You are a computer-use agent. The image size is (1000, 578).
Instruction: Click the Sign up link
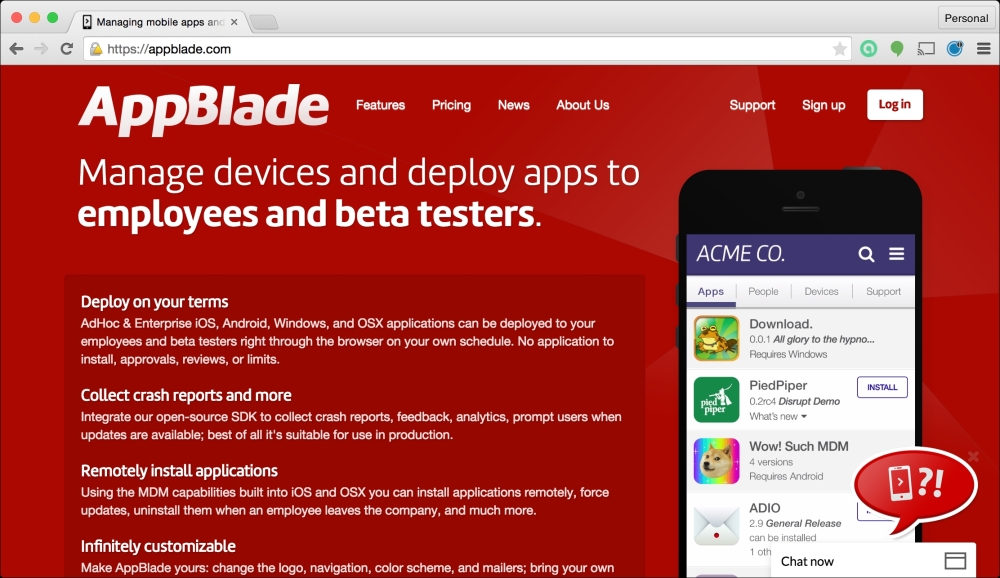[x=823, y=105]
